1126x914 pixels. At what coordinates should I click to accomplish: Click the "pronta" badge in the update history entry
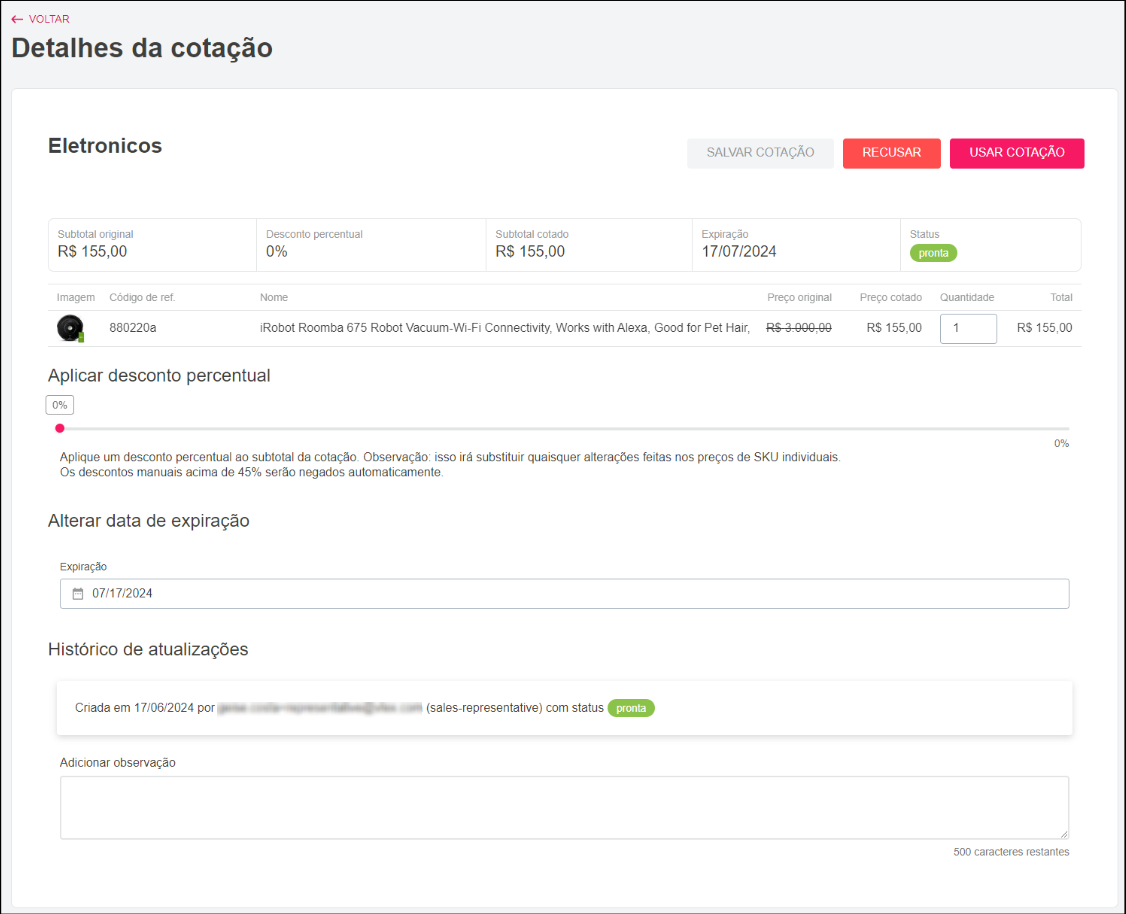point(631,707)
